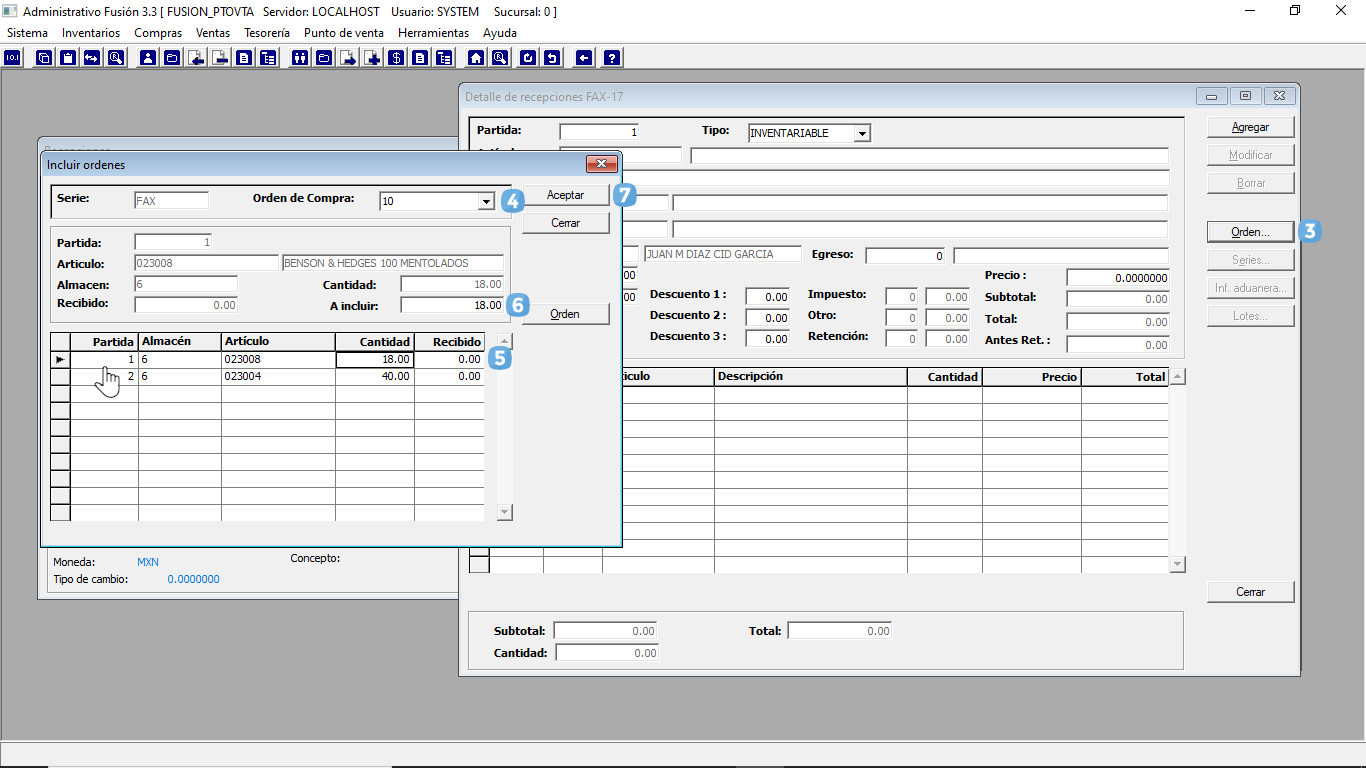Screen dimensions: 1366x768
Task: Expand the Orden de Compra dropdown
Action: 486,201
